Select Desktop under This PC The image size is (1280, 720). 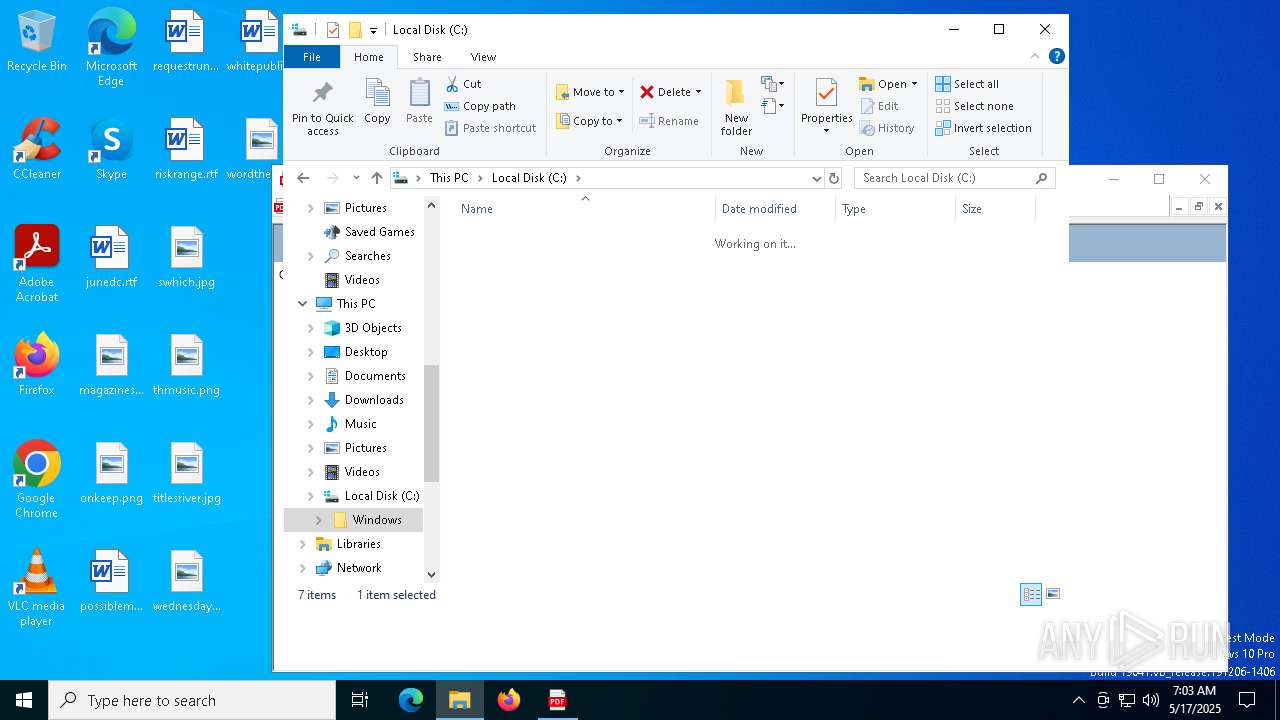pyautogui.click(x=366, y=352)
